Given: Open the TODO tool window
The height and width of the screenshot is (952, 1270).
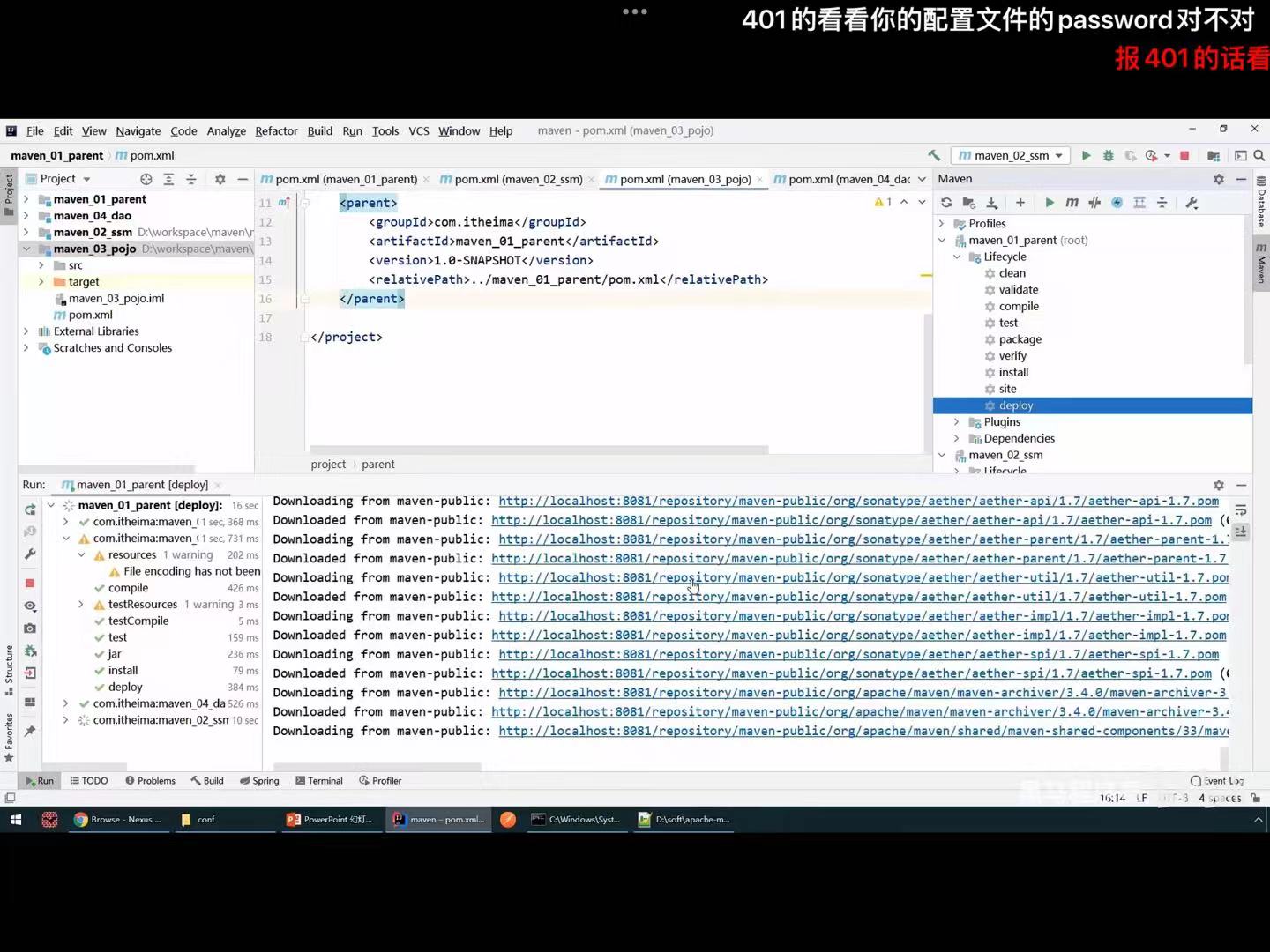Looking at the screenshot, I should [89, 781].
